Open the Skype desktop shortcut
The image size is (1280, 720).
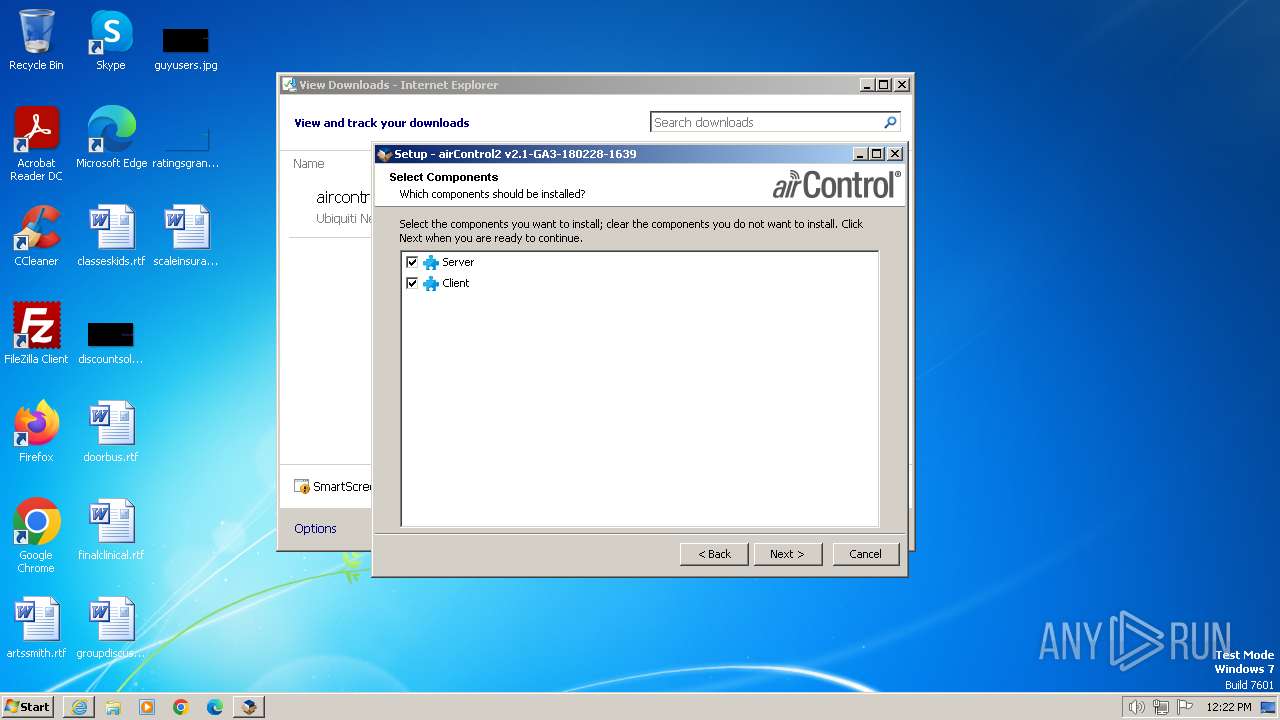[110, 40]
